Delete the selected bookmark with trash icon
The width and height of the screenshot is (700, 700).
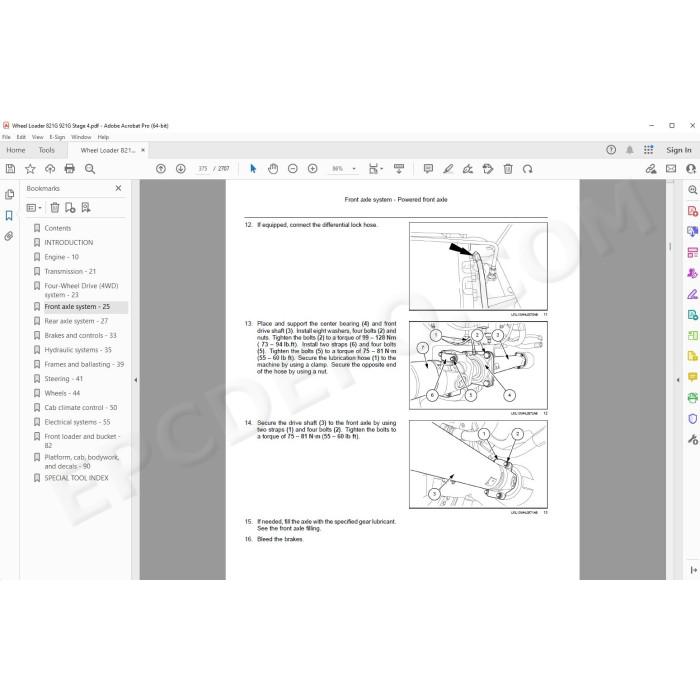click(x=55, y=208)
